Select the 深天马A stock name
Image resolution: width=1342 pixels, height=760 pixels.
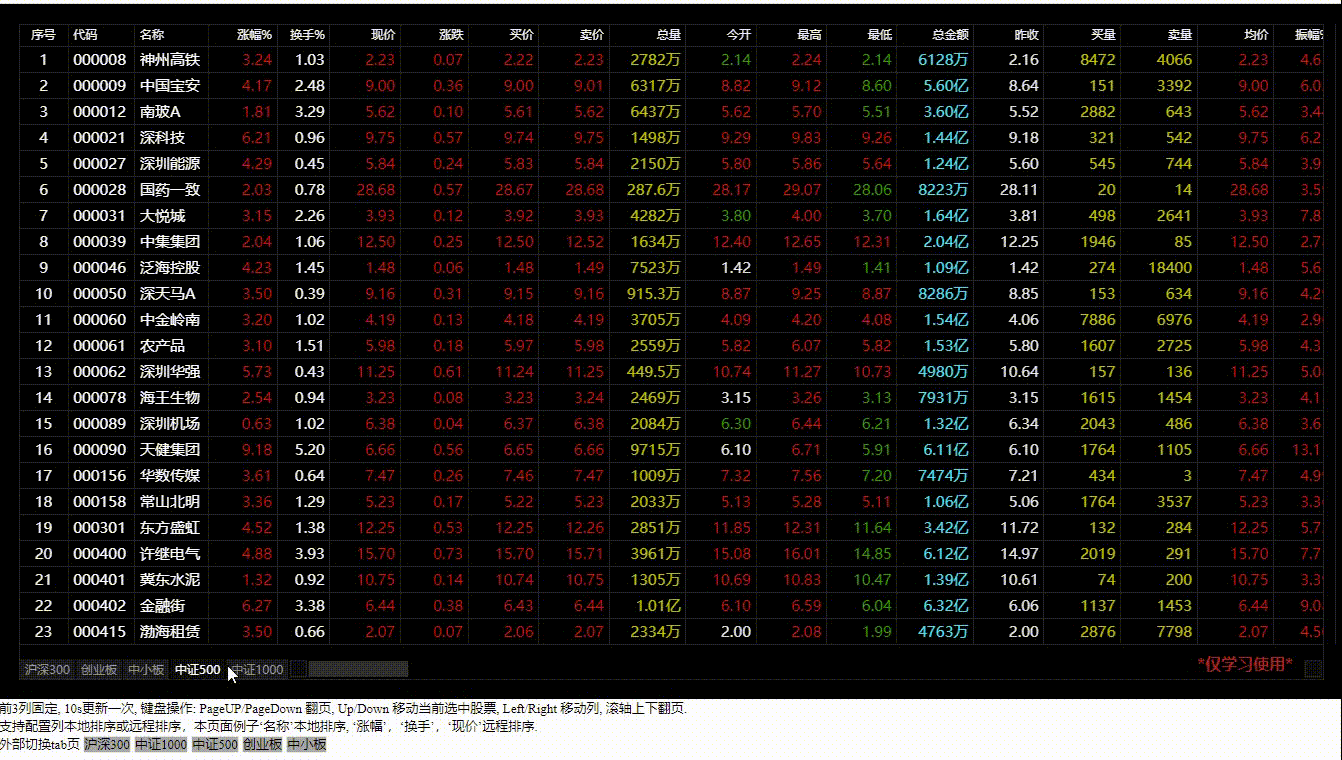(x=168, y=294)
